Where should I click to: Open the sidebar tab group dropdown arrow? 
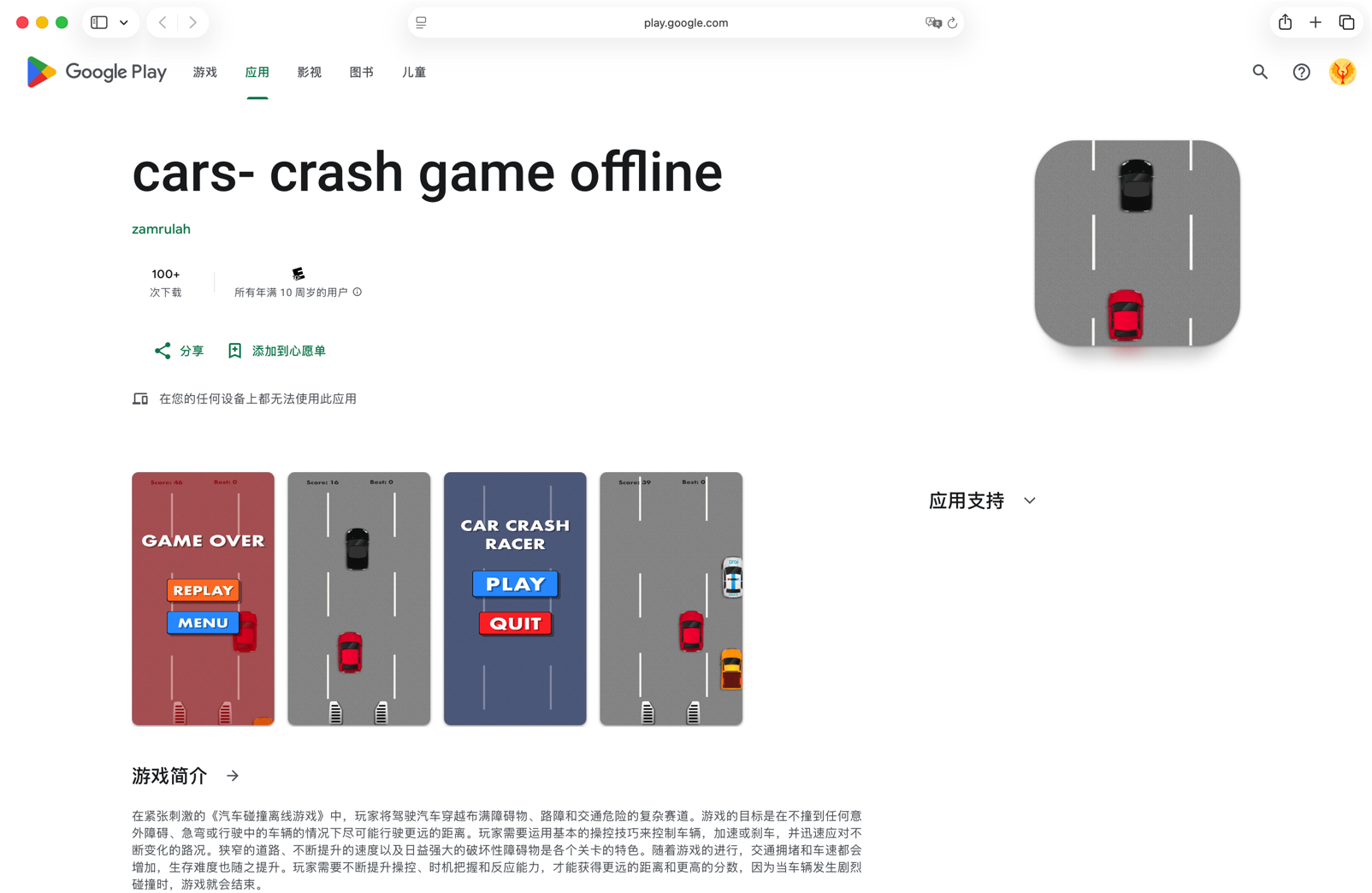click(x=124, y=23)
